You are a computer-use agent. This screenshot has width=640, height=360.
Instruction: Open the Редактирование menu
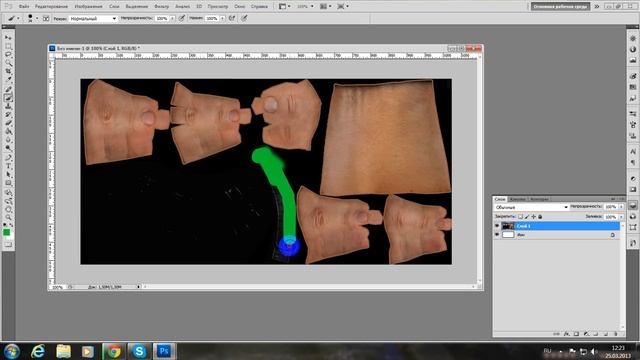51,7
